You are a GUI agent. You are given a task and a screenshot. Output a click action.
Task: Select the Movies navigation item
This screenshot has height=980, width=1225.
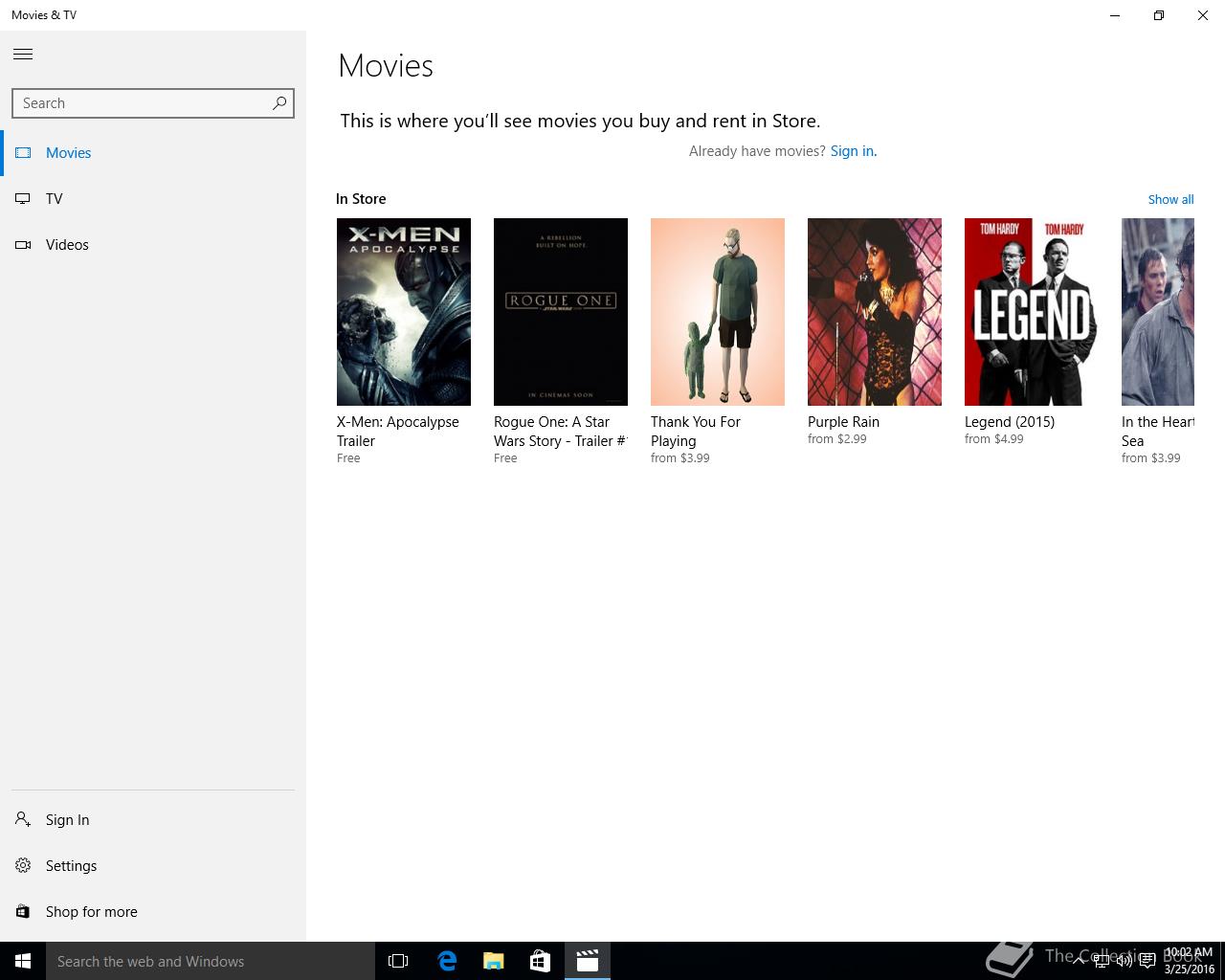coord(153,153)
